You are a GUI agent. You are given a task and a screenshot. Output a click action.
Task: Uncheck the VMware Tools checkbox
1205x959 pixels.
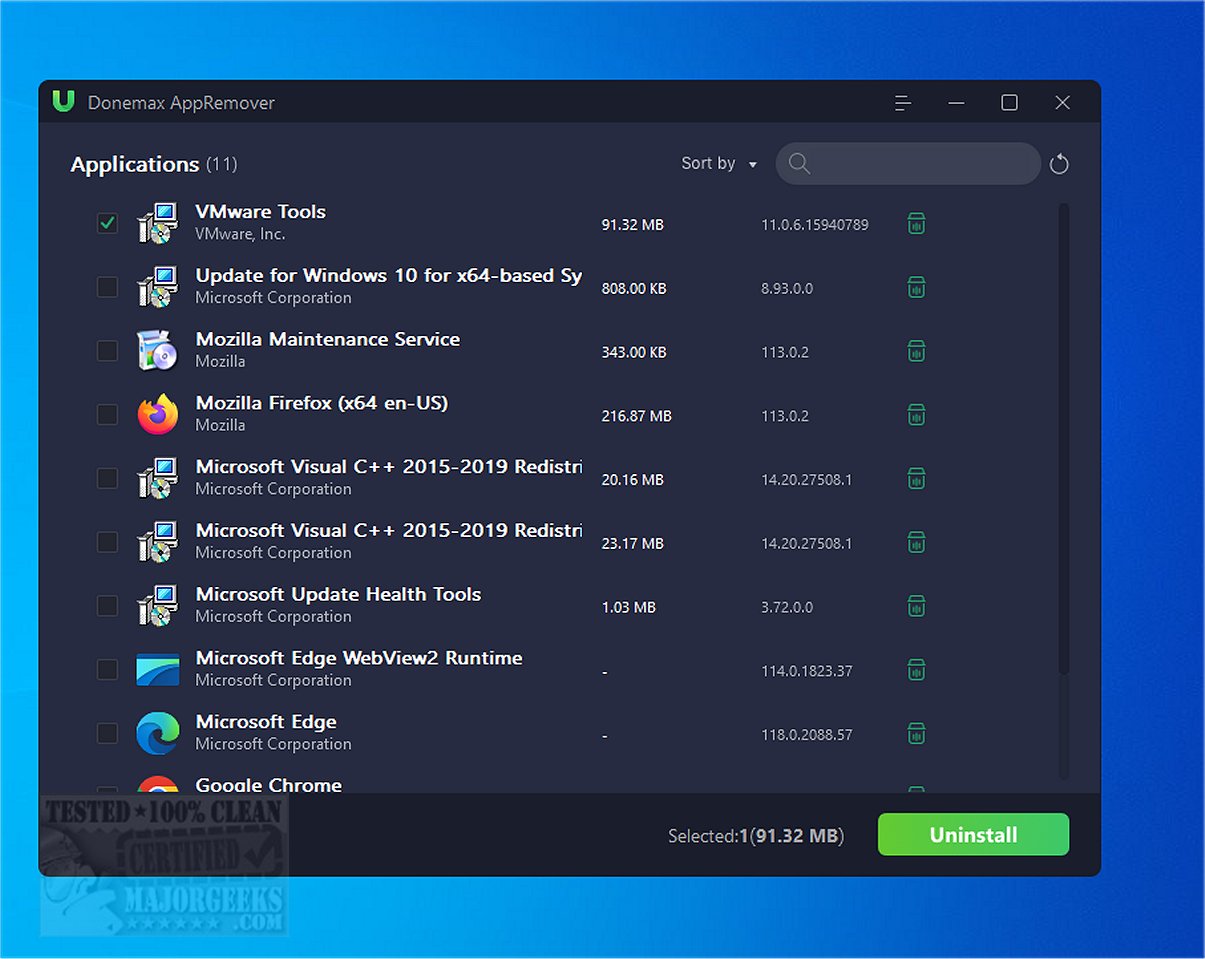pos(107,224)
